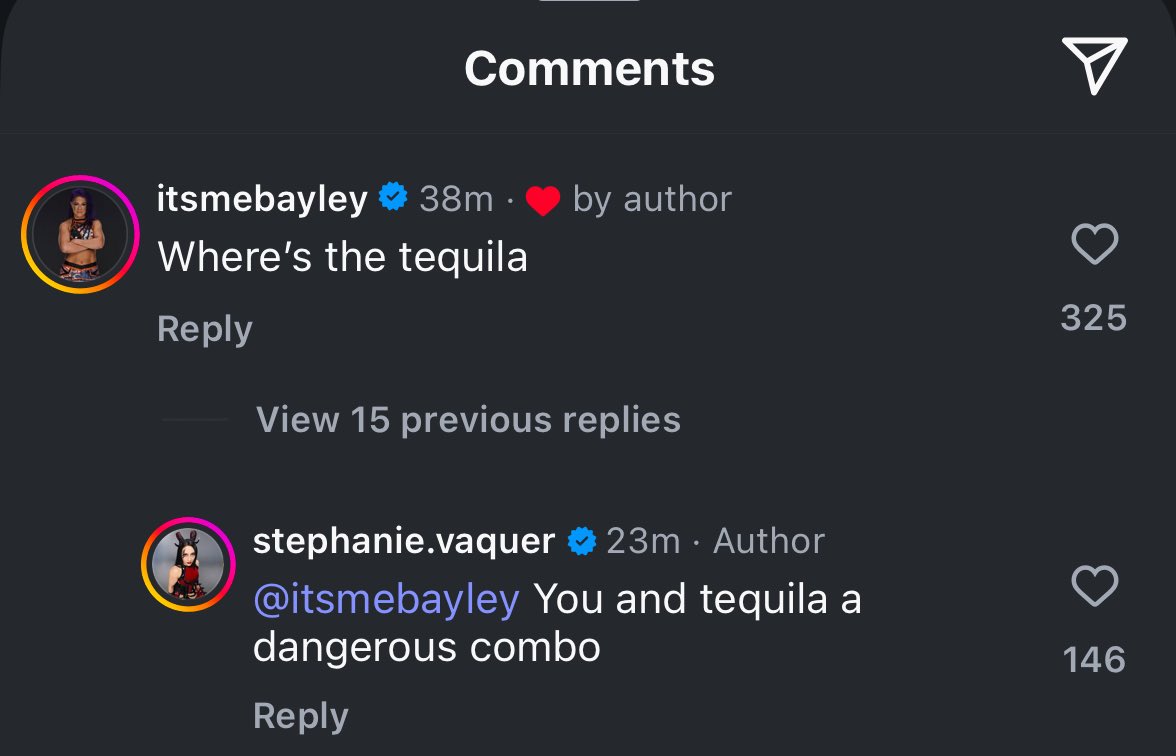Click the 23m timestamp on the reply
Screen dimensions: 1176x756
[643, 541]
